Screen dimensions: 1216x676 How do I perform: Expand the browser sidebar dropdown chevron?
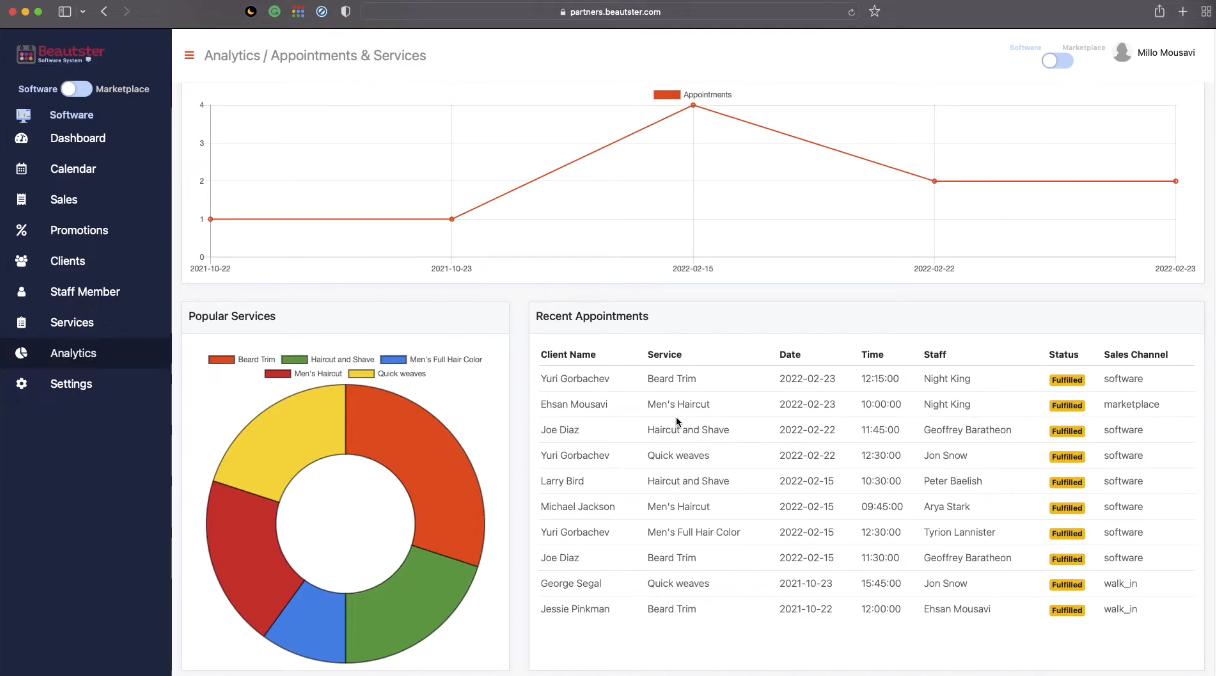click(82, 12)
